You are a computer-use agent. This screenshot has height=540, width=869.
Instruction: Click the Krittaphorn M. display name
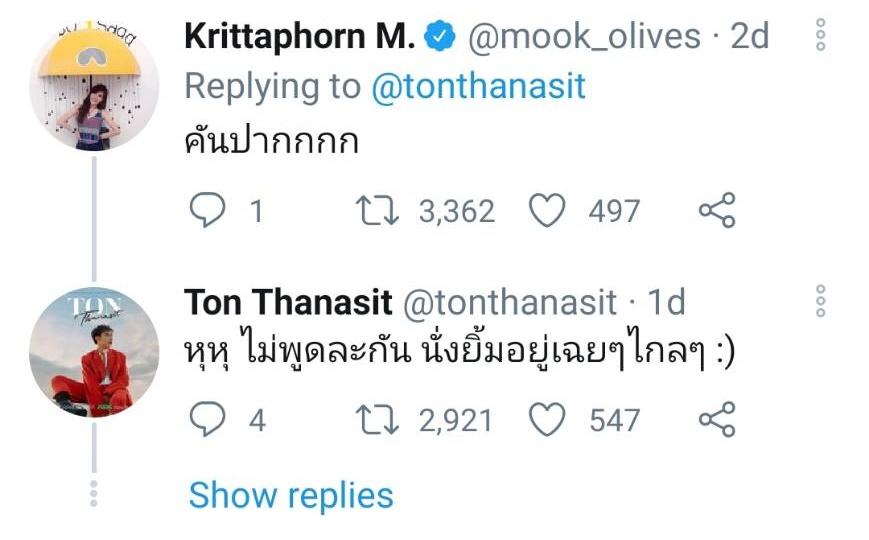(x=299, y=37)
